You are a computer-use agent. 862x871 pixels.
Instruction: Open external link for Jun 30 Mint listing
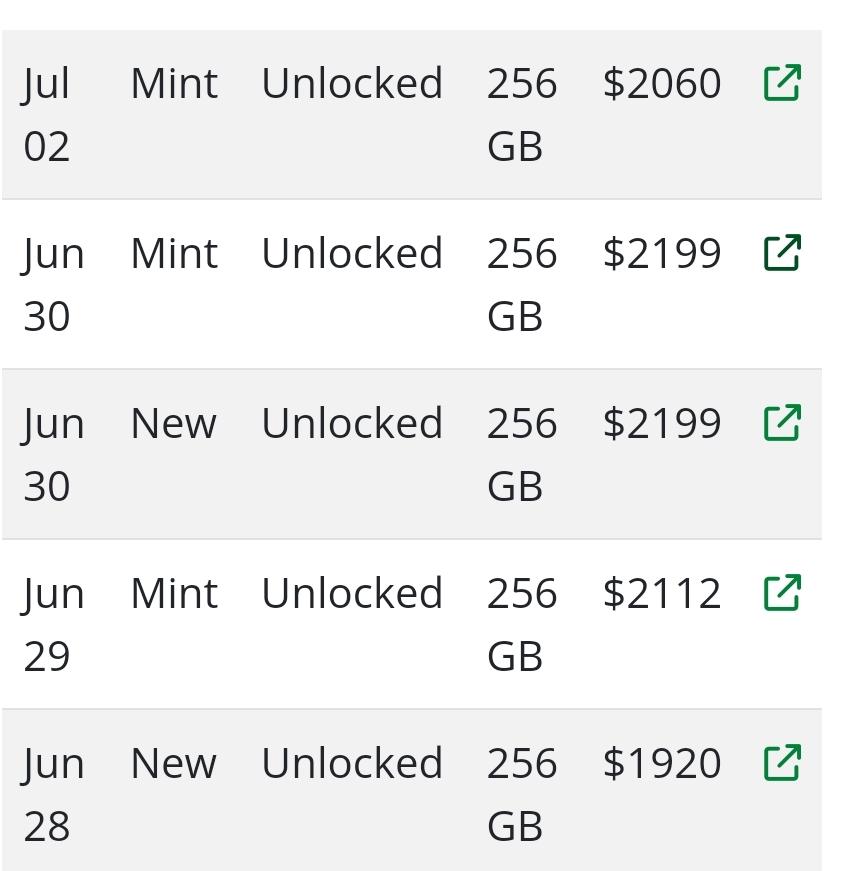click(782, 253)
